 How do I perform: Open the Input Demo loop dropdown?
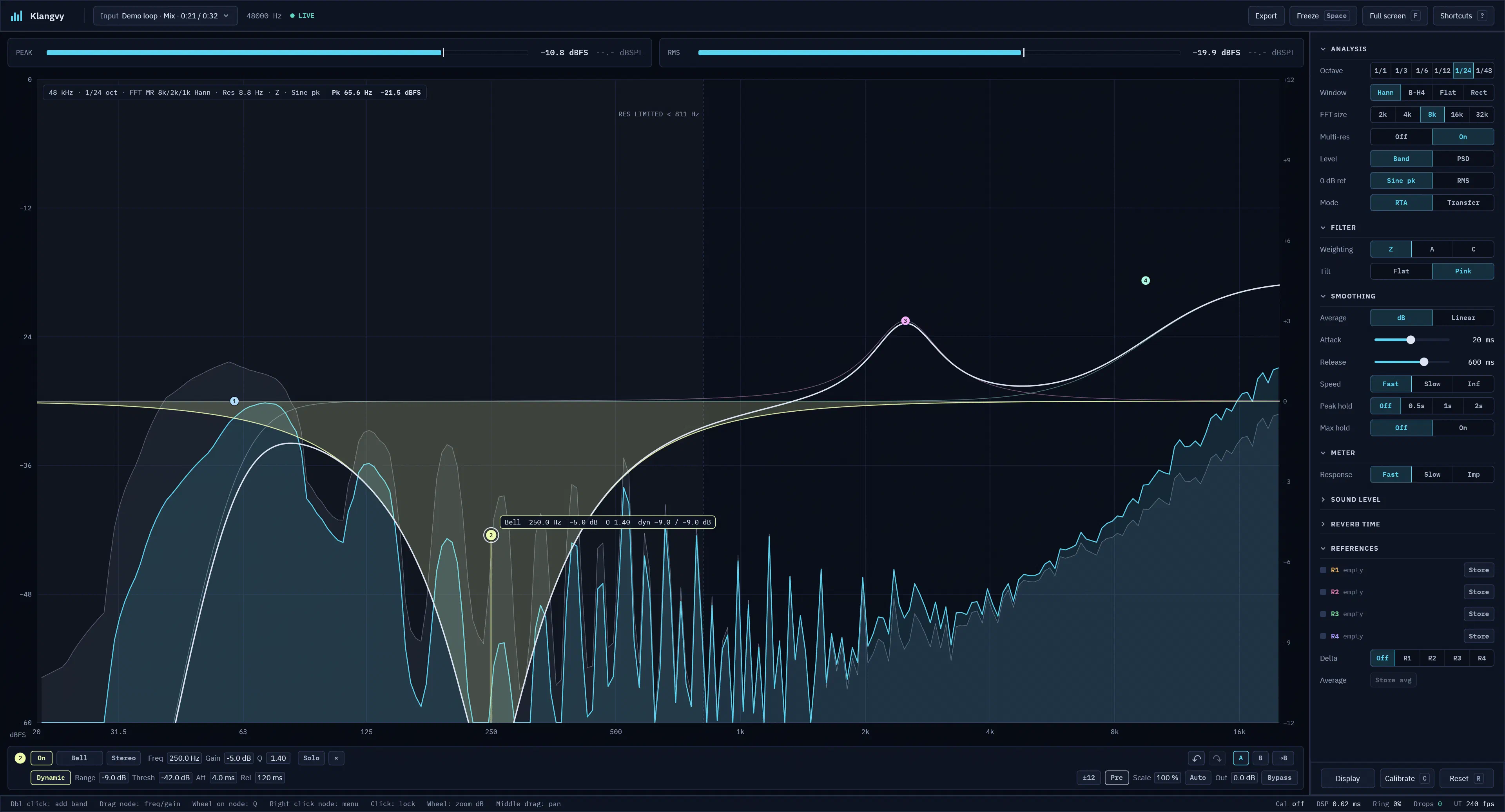(165, 16)
